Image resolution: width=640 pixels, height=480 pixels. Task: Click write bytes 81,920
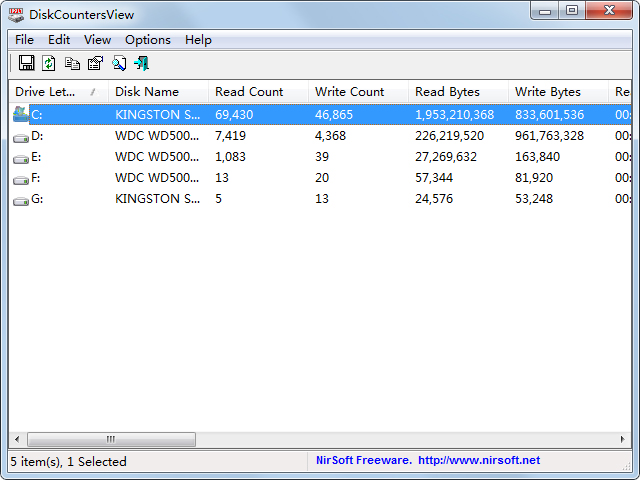click(x=534, y=178)
